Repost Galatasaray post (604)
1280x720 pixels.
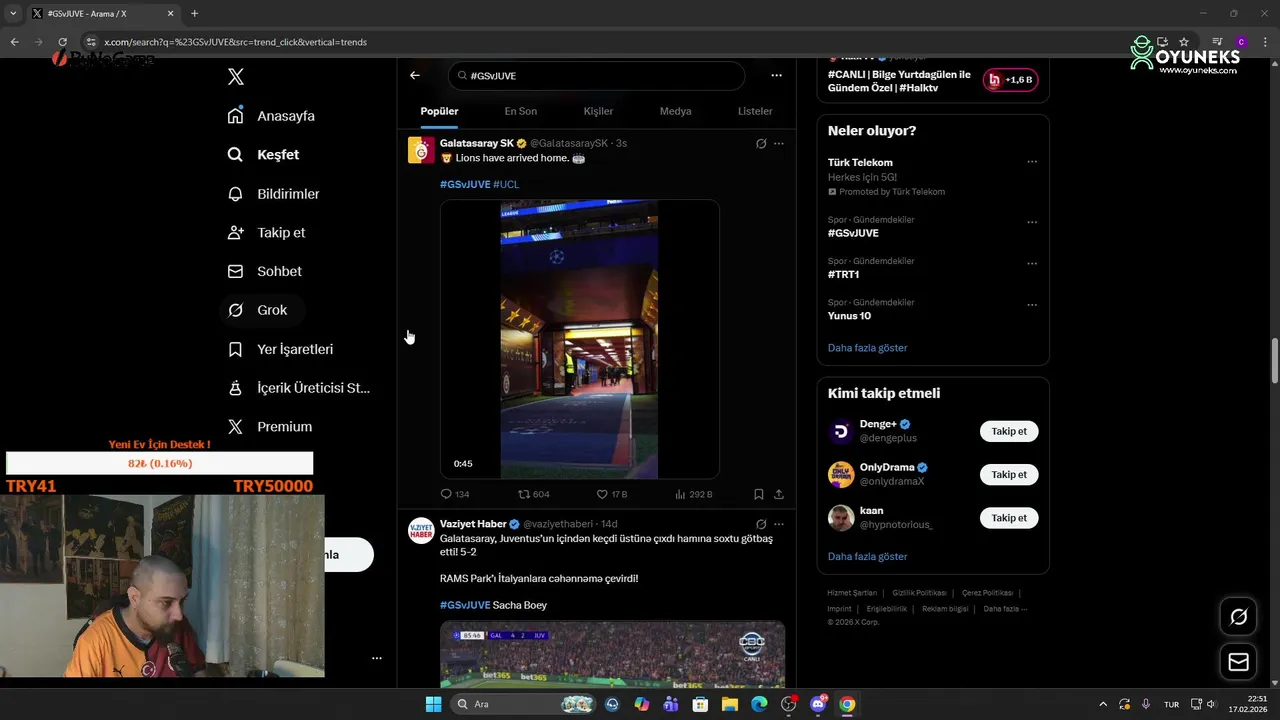click(533, 494)
